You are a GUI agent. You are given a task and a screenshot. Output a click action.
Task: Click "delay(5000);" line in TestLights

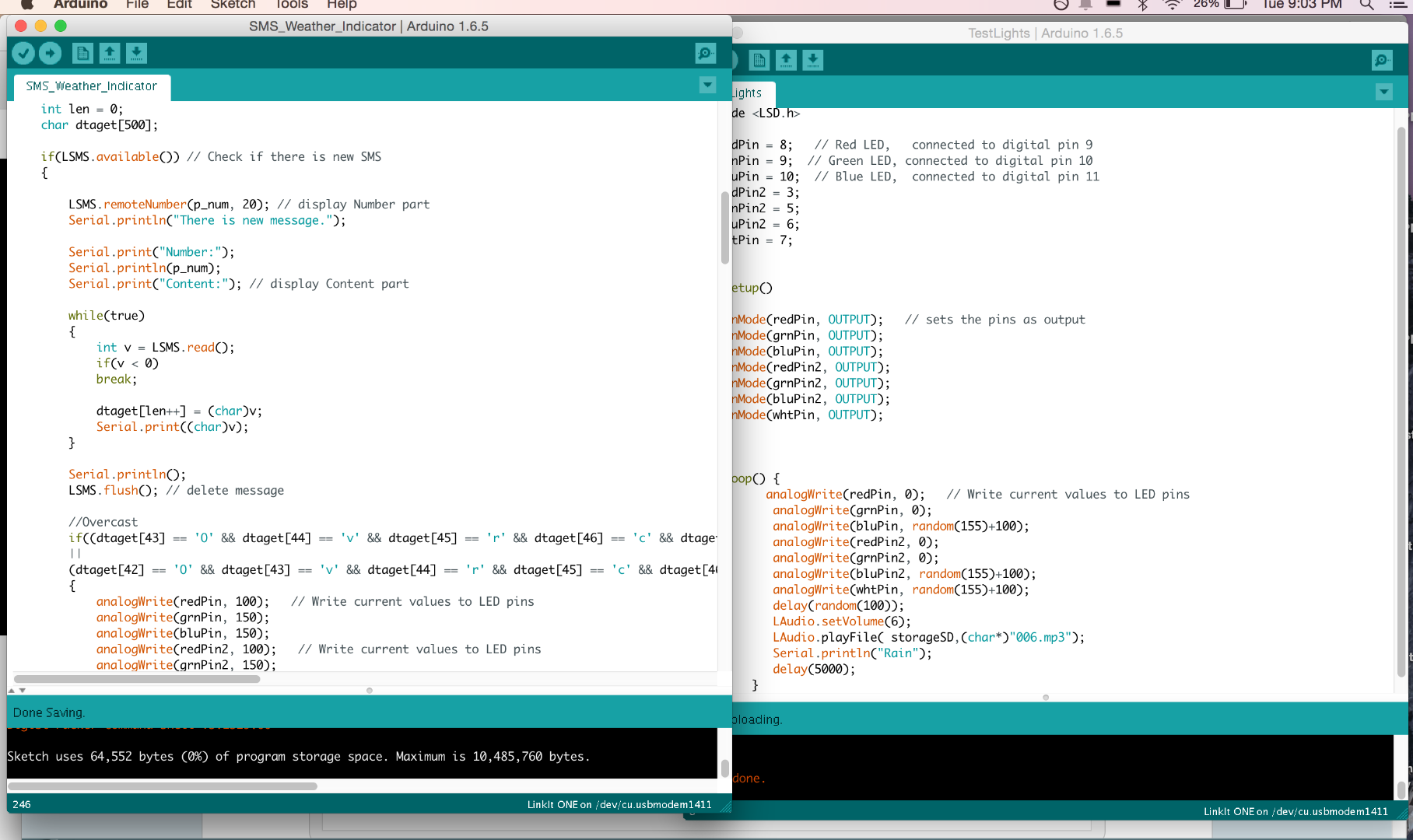point(814,669)
